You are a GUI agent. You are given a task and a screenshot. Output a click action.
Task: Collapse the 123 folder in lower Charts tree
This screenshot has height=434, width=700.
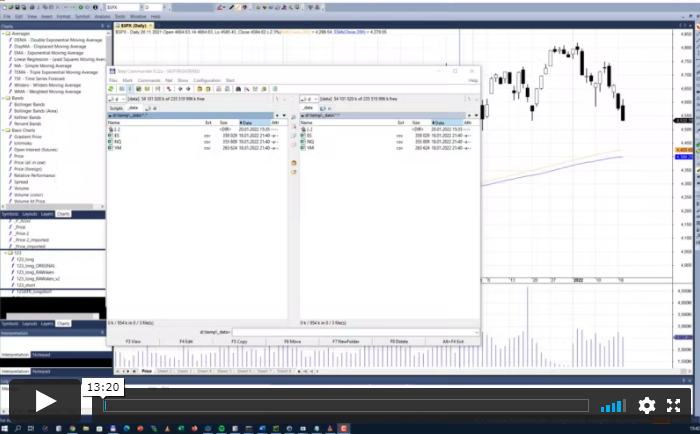tap(6, 253)
